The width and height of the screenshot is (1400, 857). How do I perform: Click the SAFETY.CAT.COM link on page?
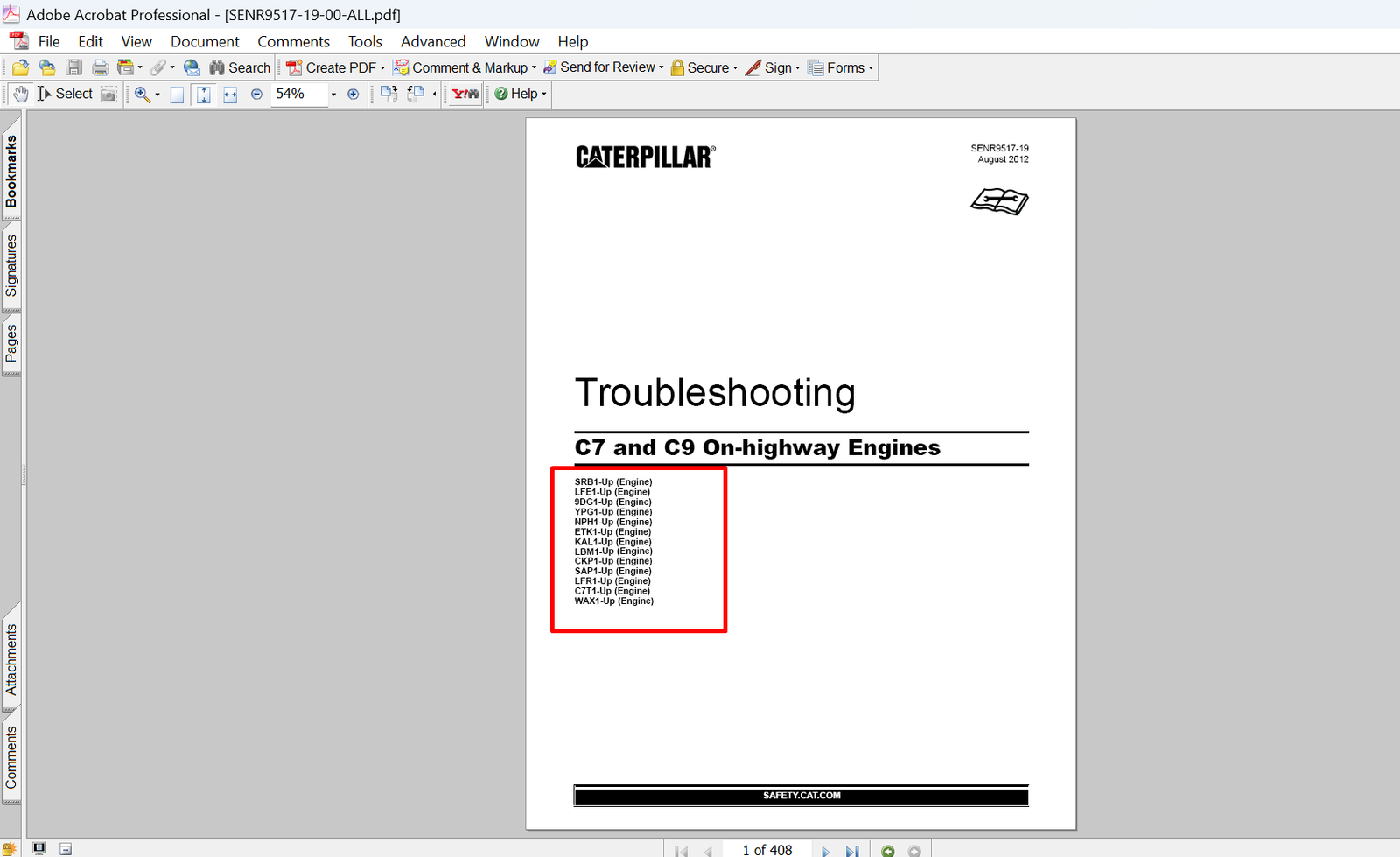tap(801, 796)
